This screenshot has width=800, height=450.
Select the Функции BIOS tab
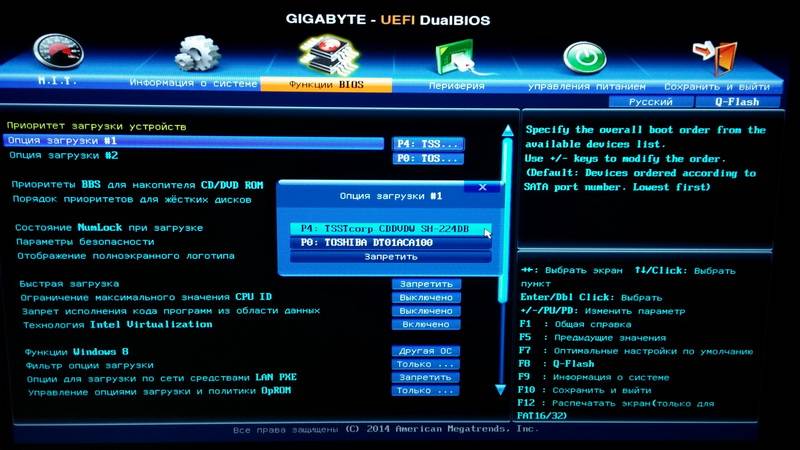point(326,85)
